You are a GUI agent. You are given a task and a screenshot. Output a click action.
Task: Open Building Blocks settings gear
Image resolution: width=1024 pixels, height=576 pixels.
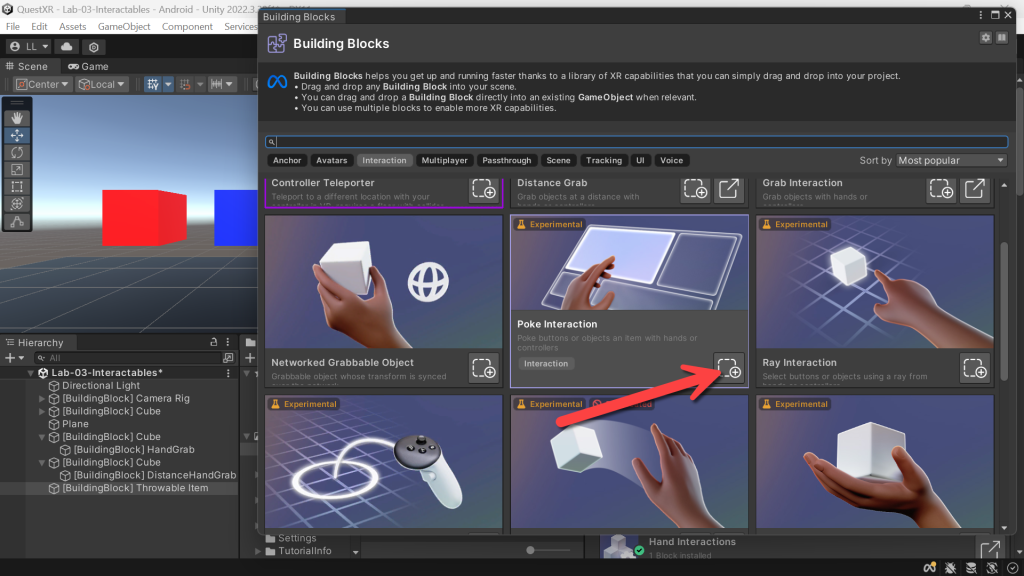pyautogui.click(x=985, y=38)
